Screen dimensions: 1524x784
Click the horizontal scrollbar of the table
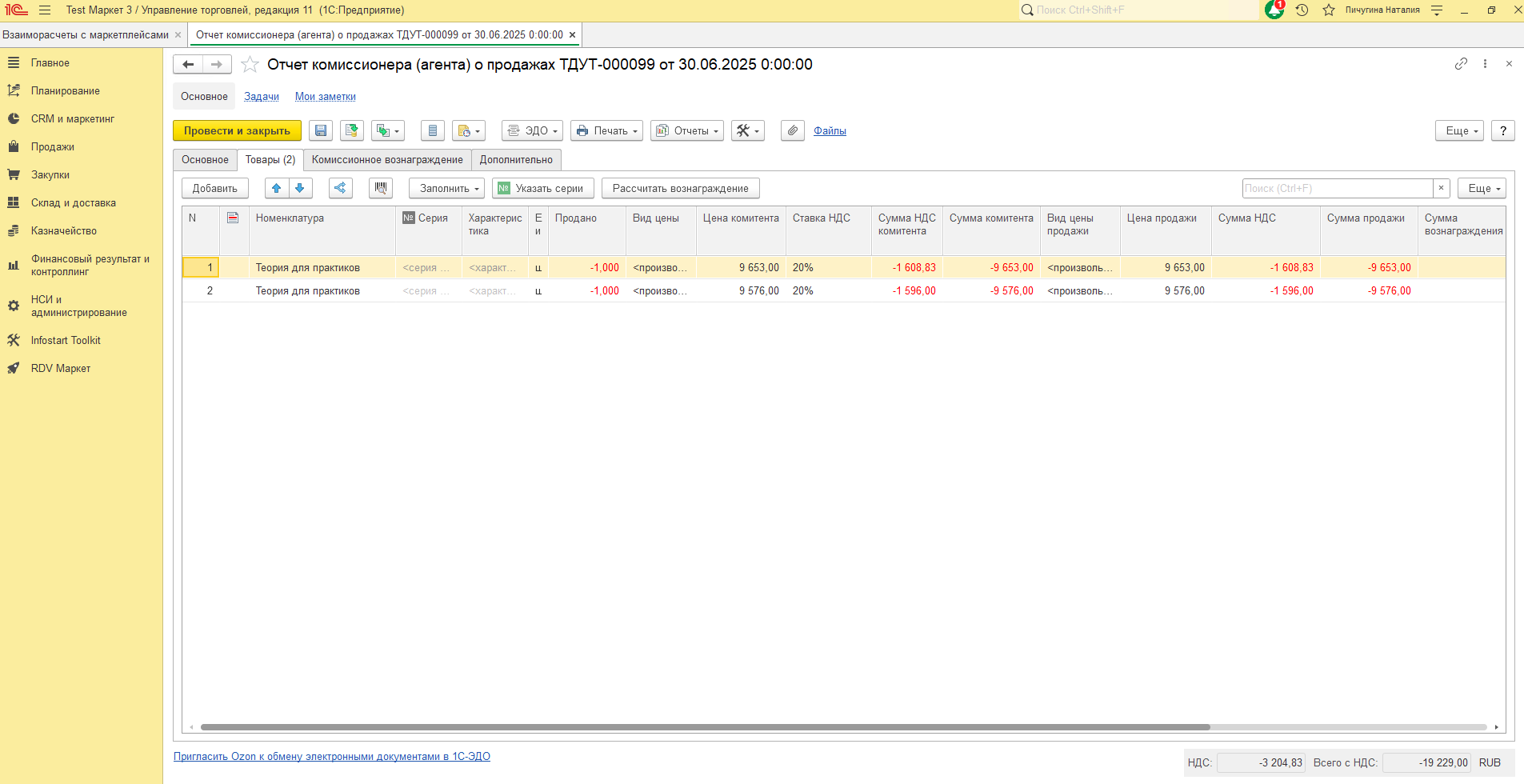click(x=704, y=727)
